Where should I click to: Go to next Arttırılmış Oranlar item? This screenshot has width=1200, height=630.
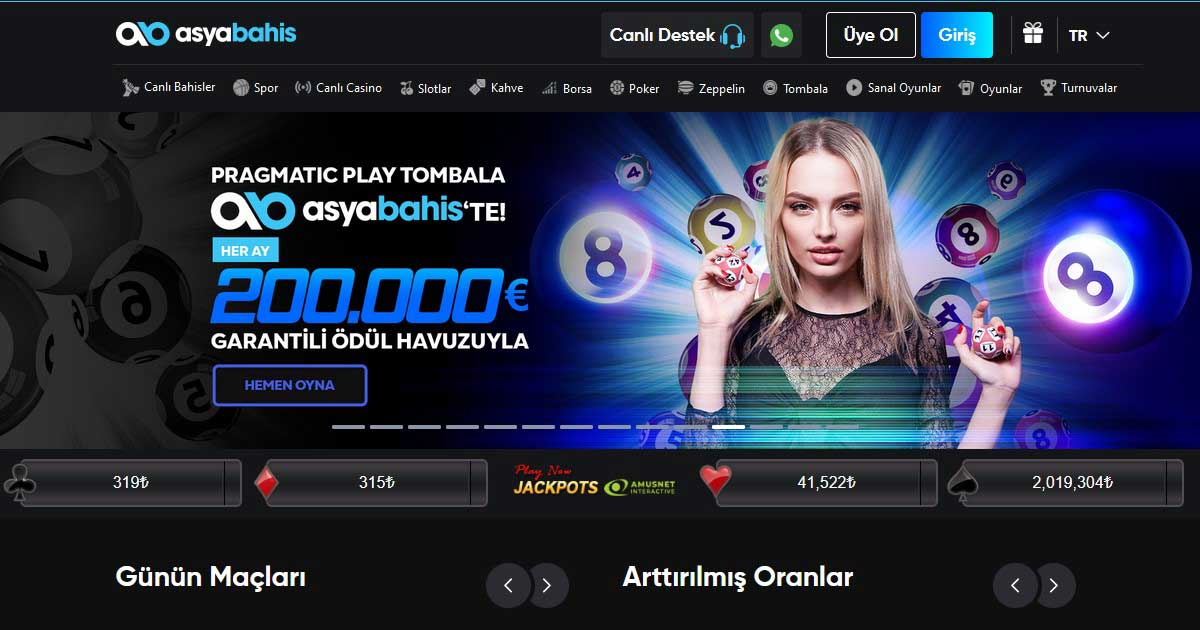pos(1053,586)
